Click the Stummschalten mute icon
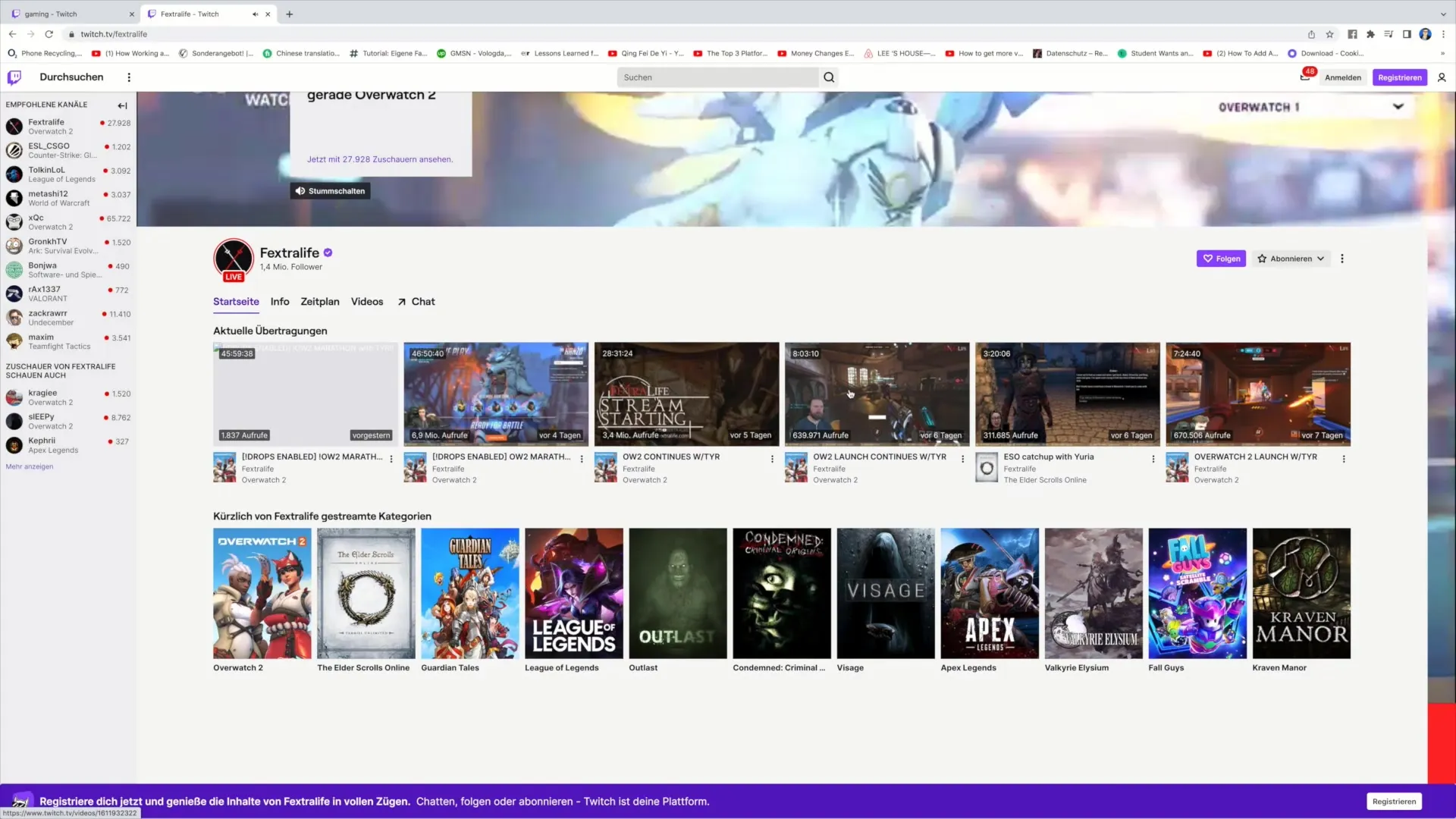 [x=301, y=191]
